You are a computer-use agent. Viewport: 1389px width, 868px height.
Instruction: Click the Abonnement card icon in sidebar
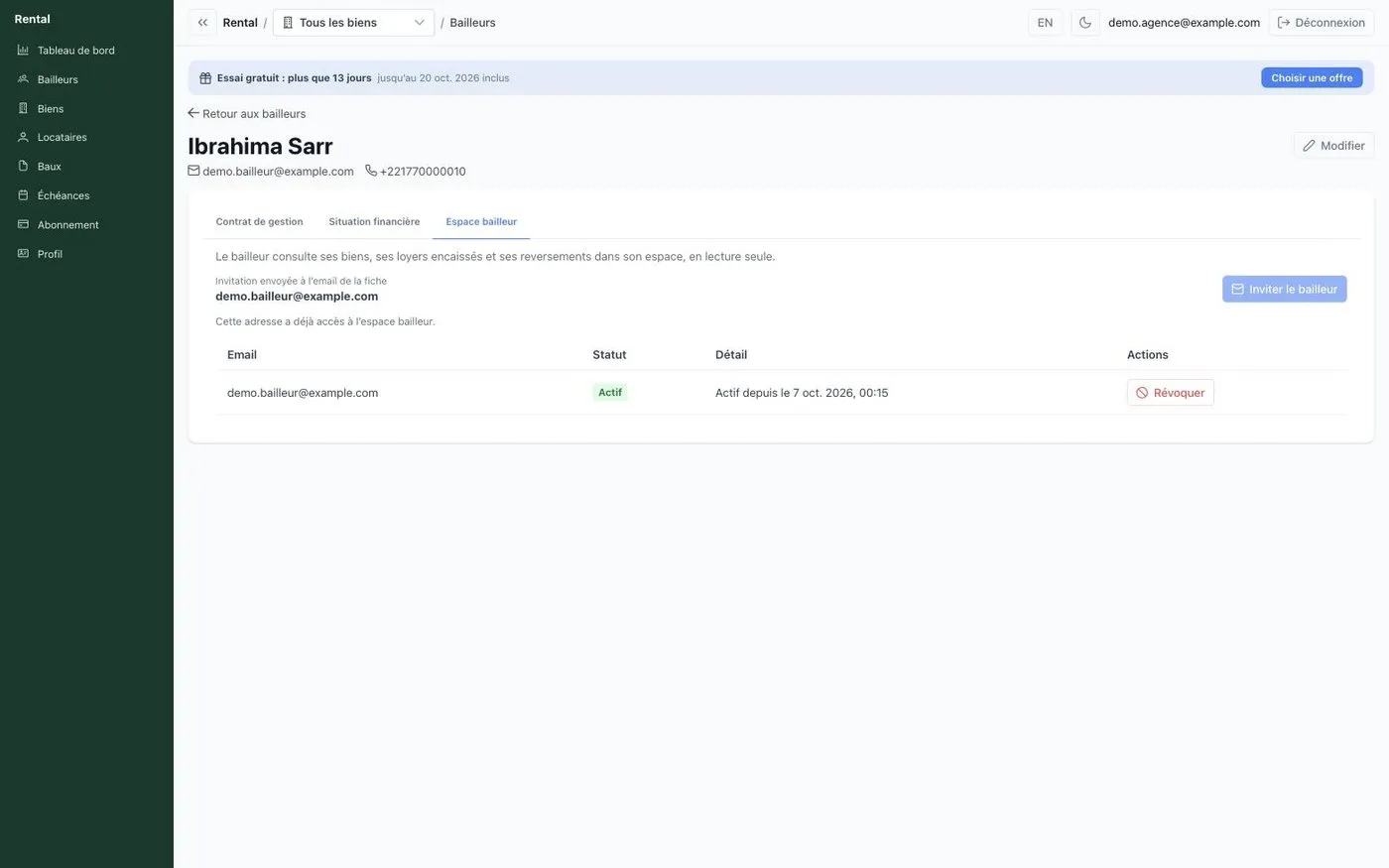click(x=23, y=224)
